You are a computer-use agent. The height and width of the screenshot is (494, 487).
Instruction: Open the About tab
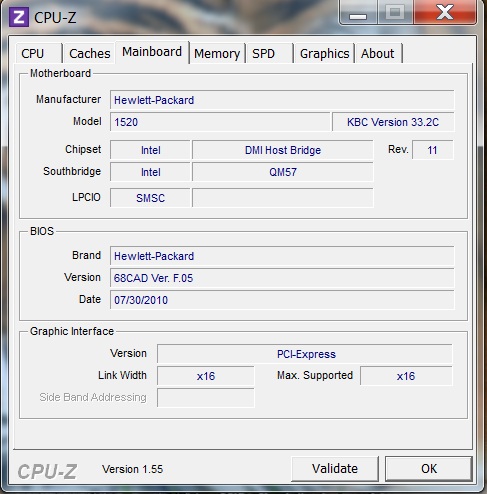click(379, 53)
